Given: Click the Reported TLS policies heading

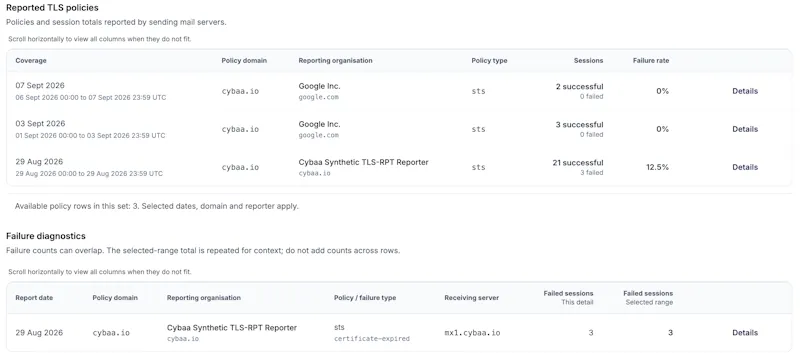Looking at the screenshot, I should (x=52, y=8).
